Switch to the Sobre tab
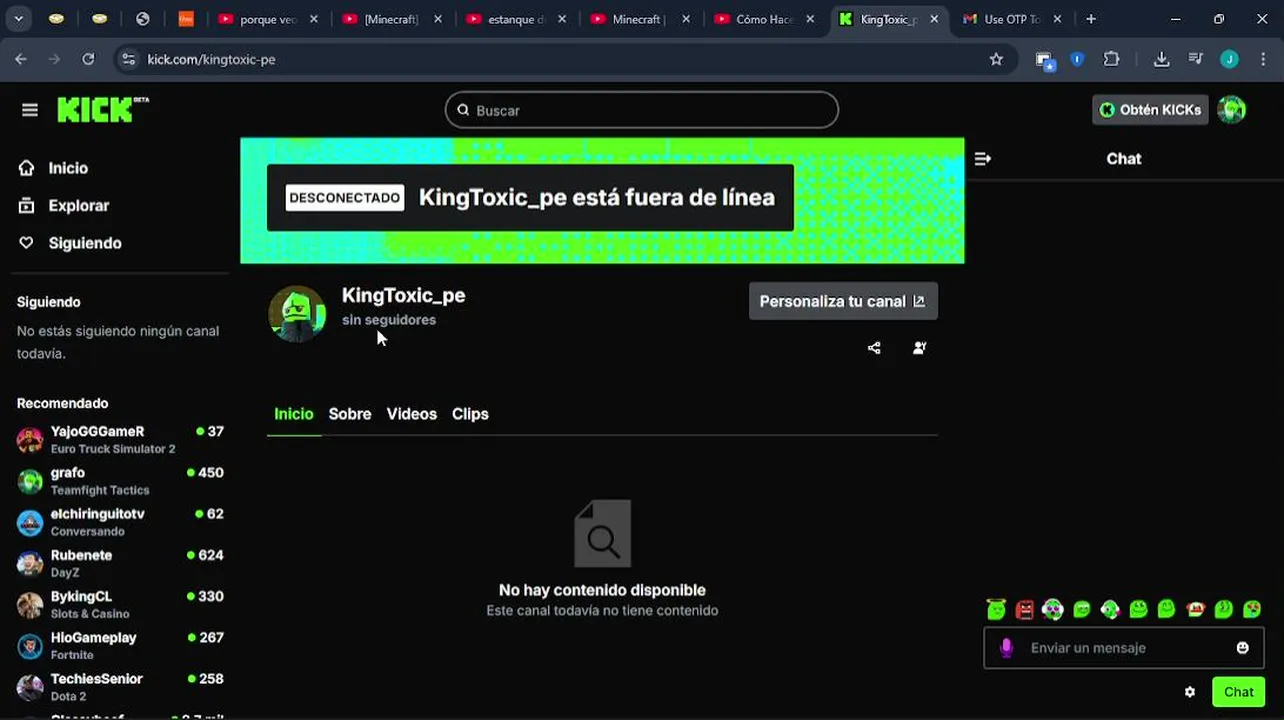 (350, 414)
